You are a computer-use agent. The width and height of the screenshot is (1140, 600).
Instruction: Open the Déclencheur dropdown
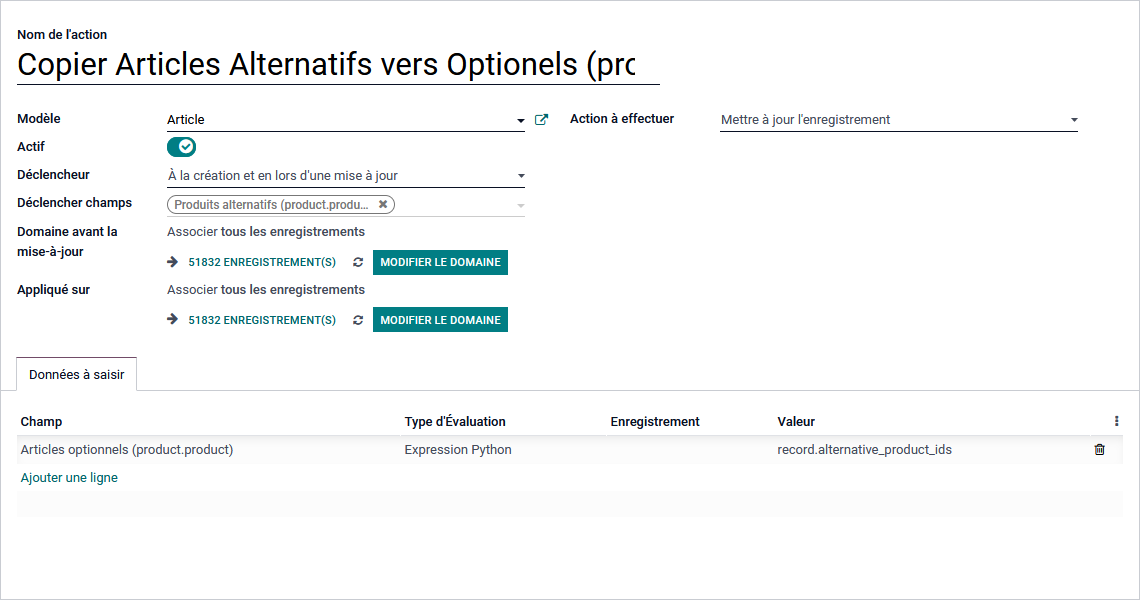[520, 177]
